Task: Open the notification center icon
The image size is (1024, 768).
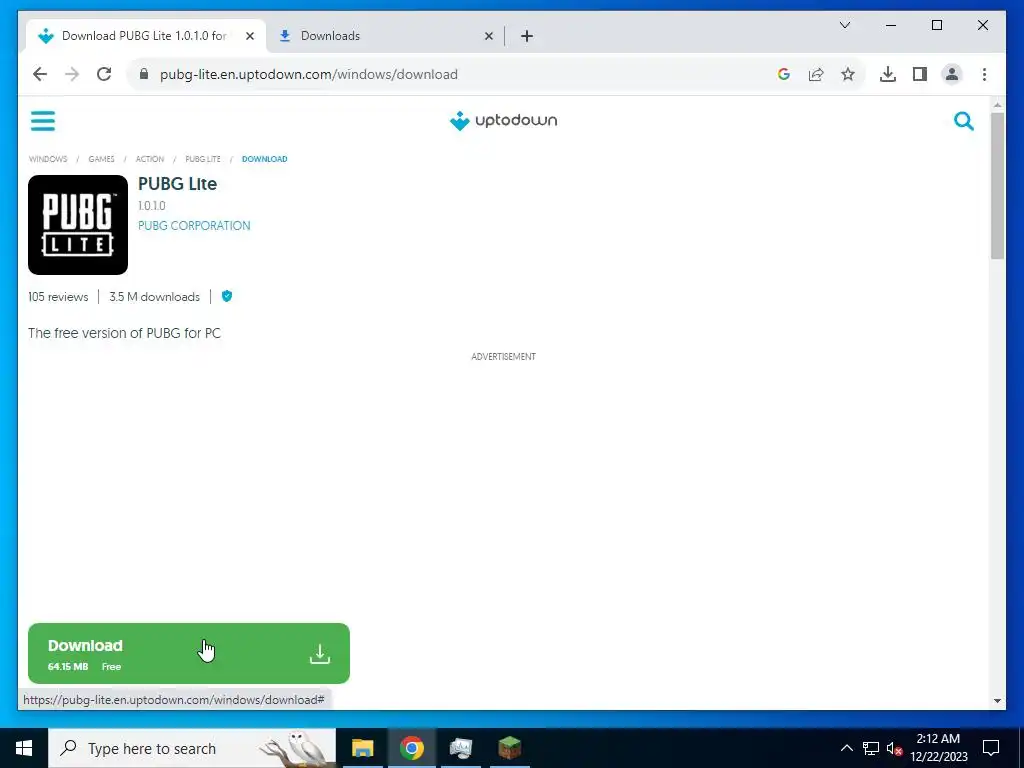Action: [991, 748]
